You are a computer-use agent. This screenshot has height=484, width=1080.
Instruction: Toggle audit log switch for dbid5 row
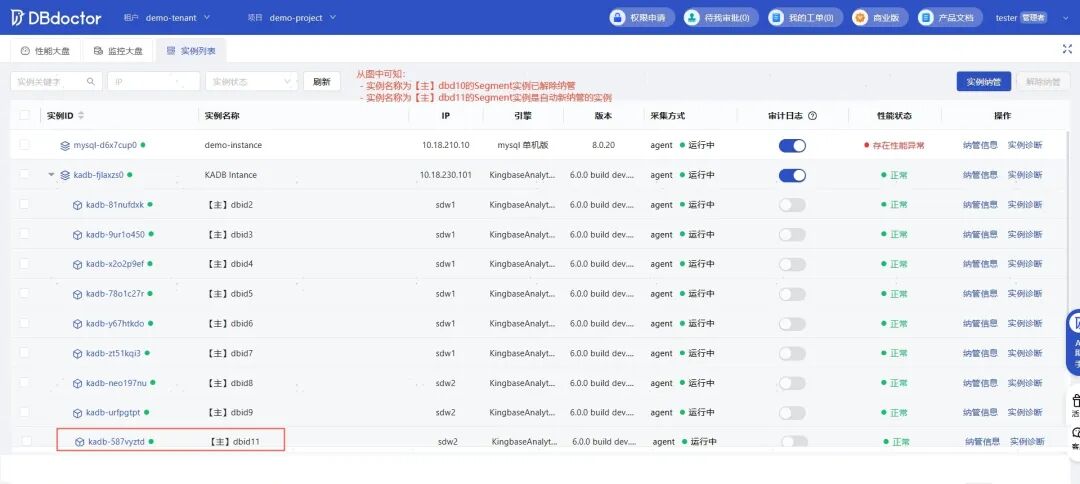point(792,294)
